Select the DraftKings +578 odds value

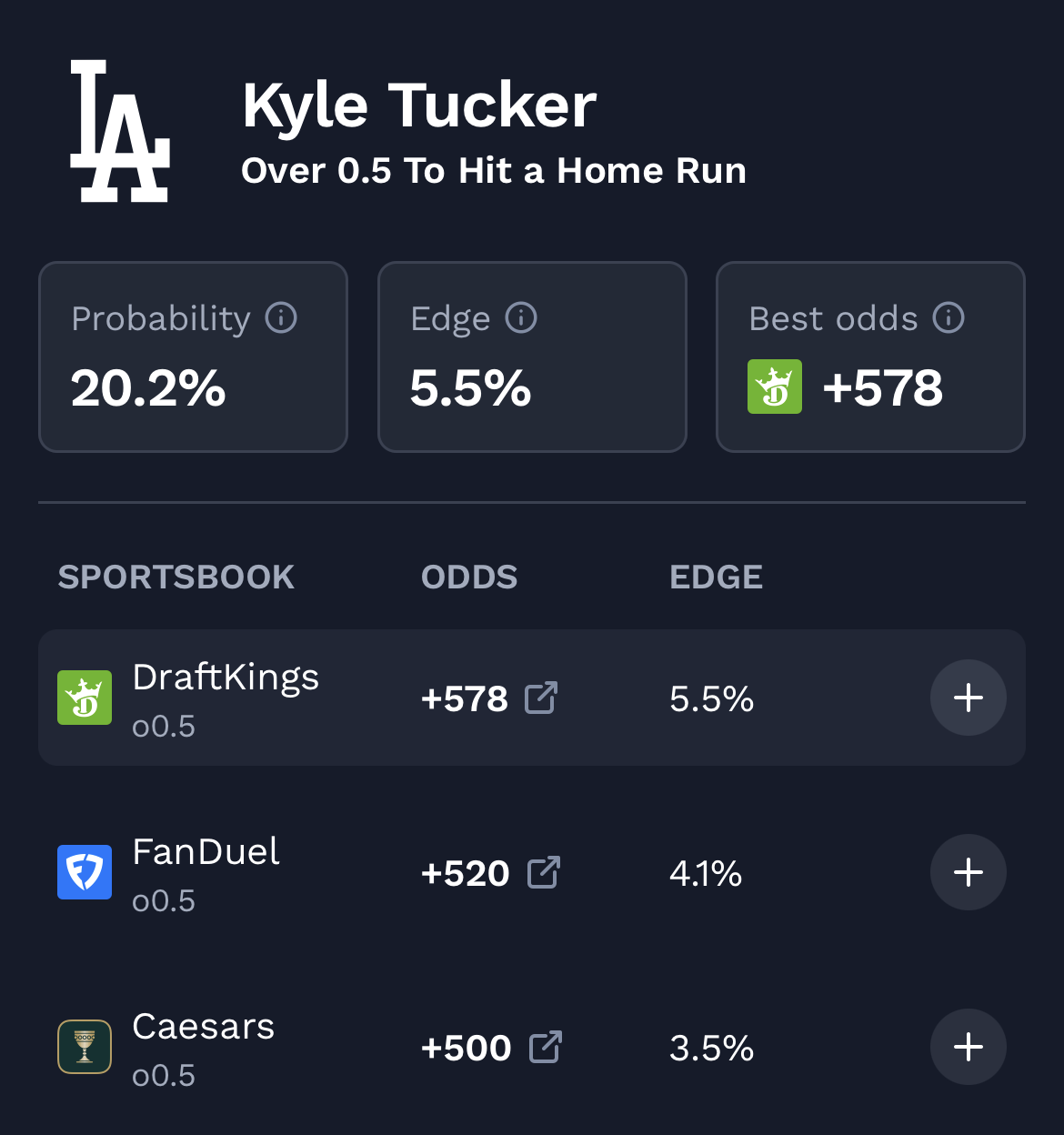click(x=465, y=698)
